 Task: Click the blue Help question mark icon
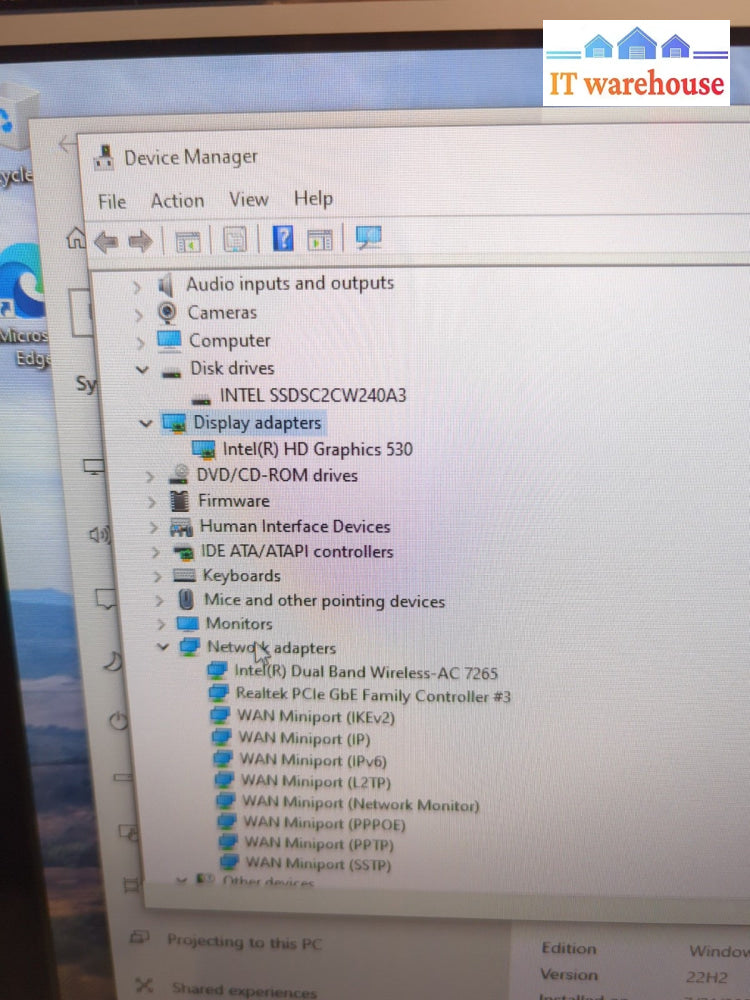pos(283,239)
